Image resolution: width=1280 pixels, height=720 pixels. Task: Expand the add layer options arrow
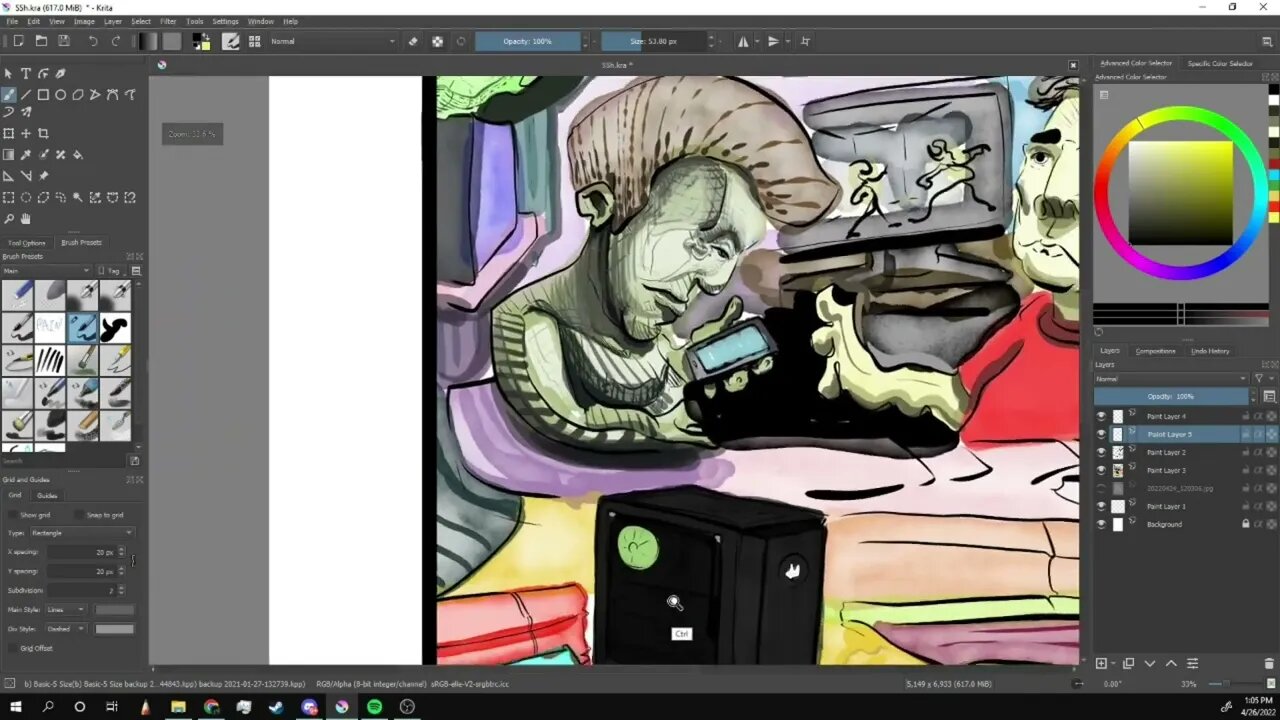pyautogui.click(x=1113, y=663)
